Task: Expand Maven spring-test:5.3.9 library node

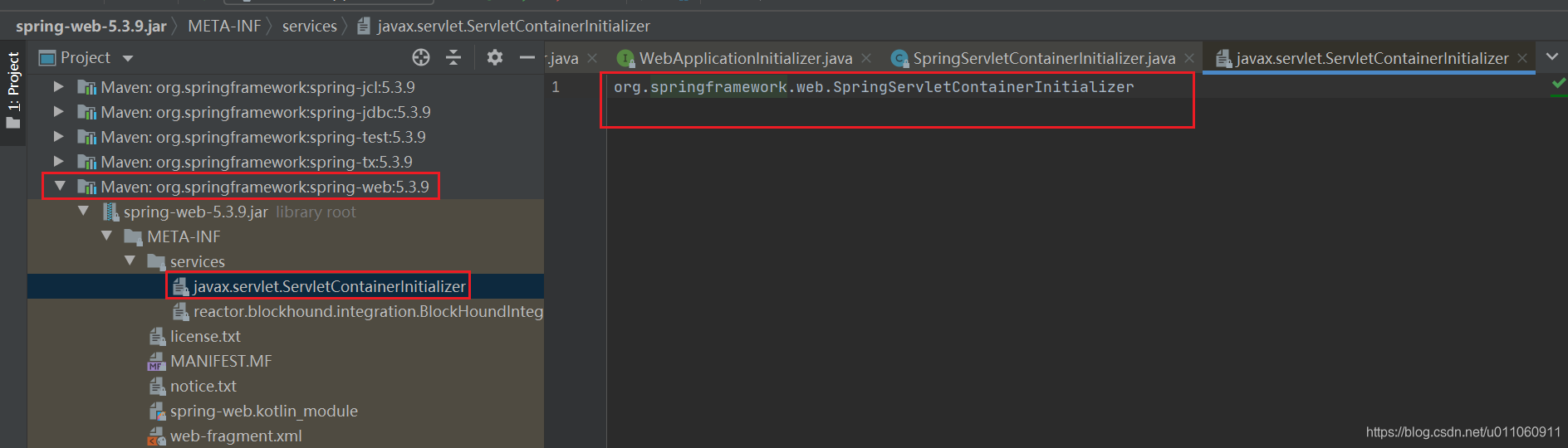Action: click(58, 136)
